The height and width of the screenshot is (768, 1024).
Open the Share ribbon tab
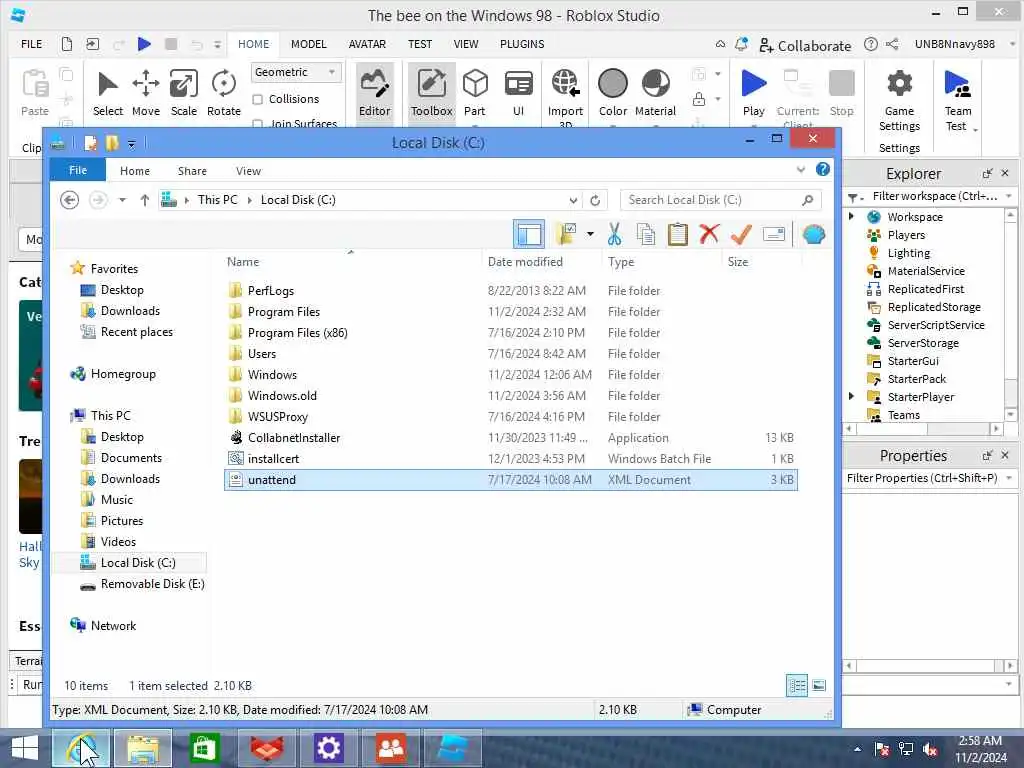(x=192, y=170)
